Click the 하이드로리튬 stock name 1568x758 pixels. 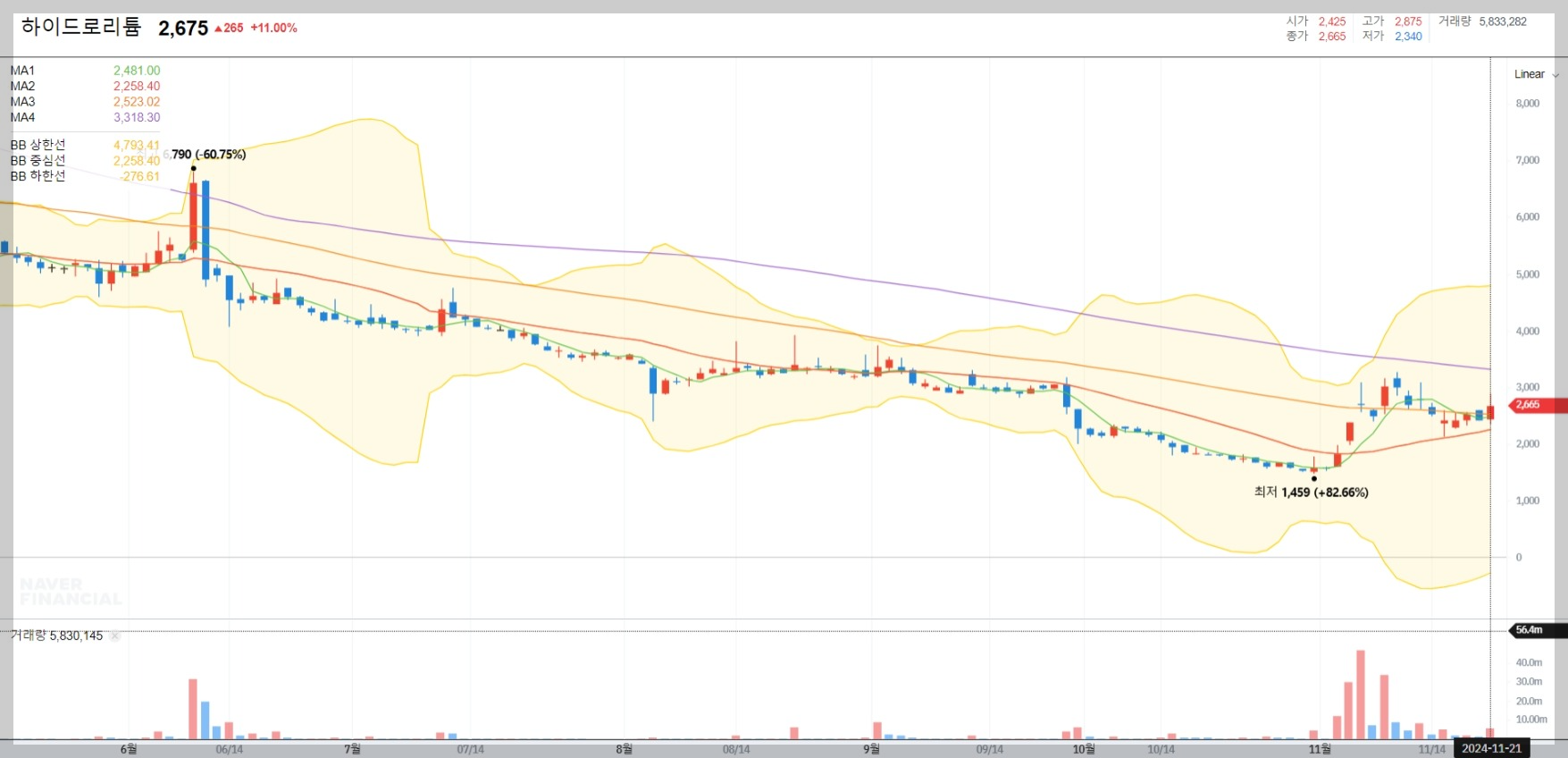coord(81,27)
